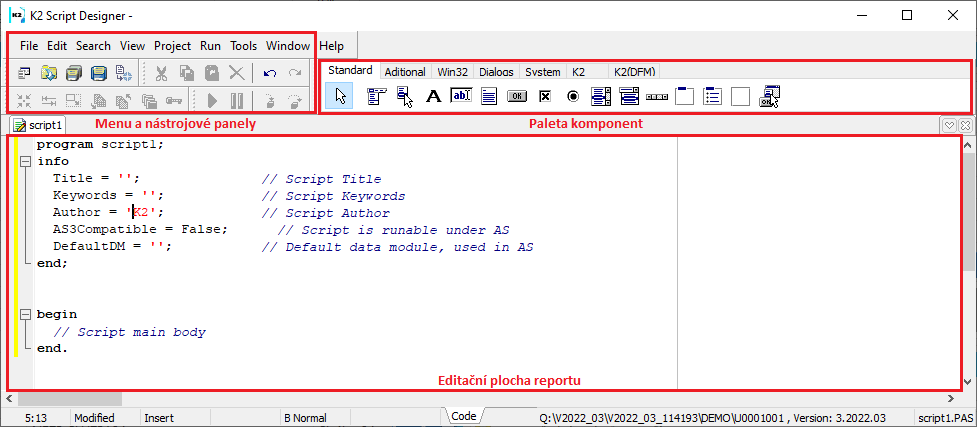Click the open file folder icon

(x=49, y=74)
